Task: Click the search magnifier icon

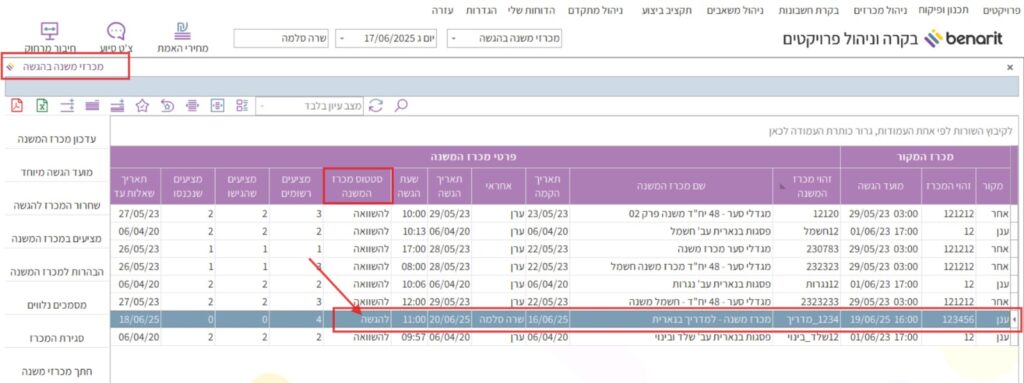Action: 401,105
